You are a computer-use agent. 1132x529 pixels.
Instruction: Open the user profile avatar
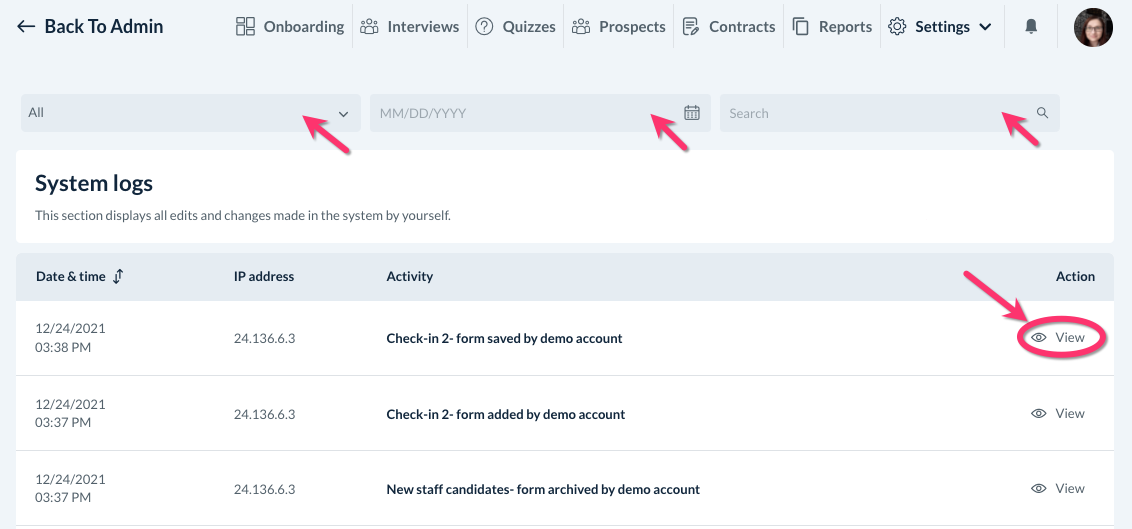(1093, 27)
